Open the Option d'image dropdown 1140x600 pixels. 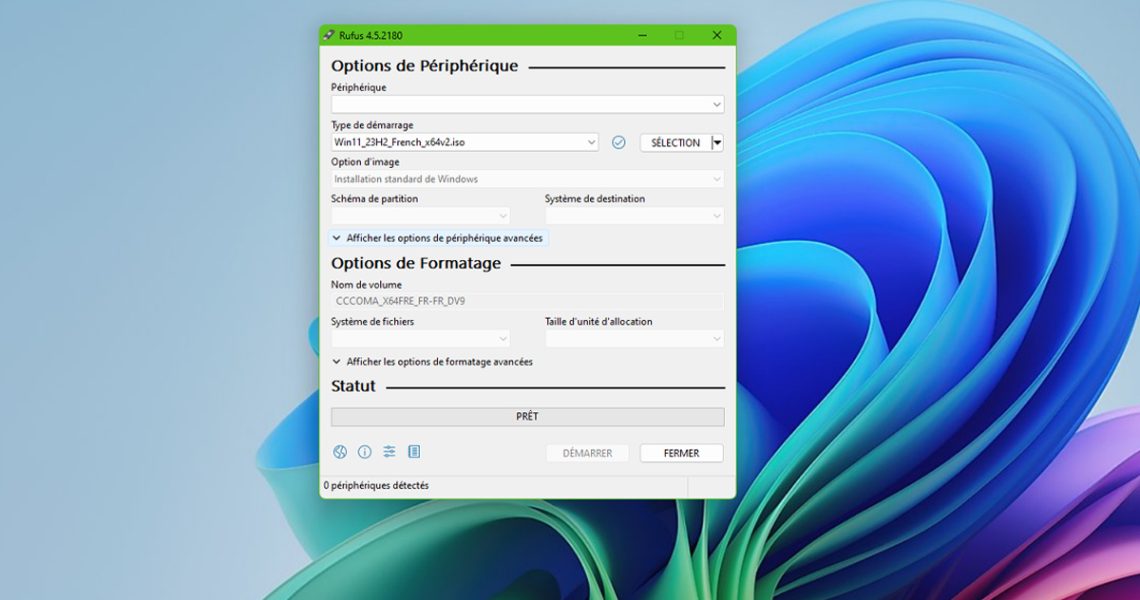[x=527, y=180]
